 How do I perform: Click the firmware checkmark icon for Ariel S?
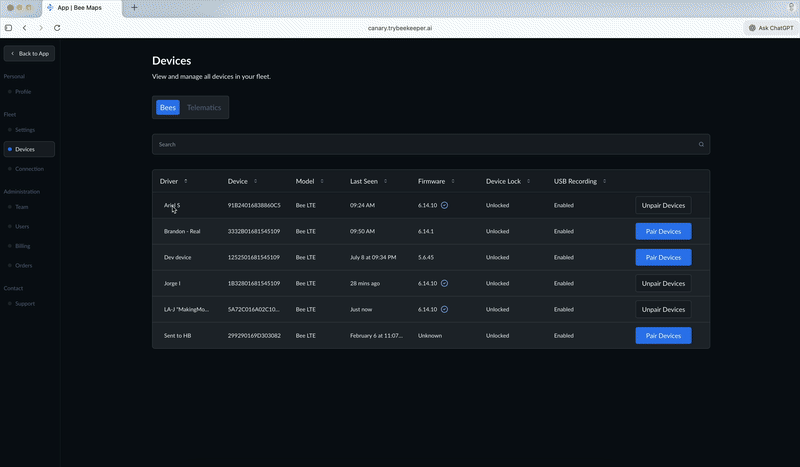(x=445, y=205)
